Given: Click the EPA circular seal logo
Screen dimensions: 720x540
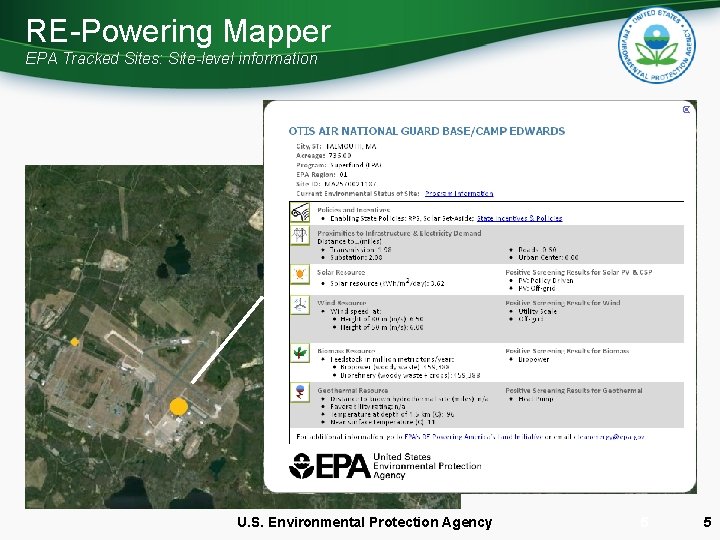Looking at the screenshot, I should point(657,45).
